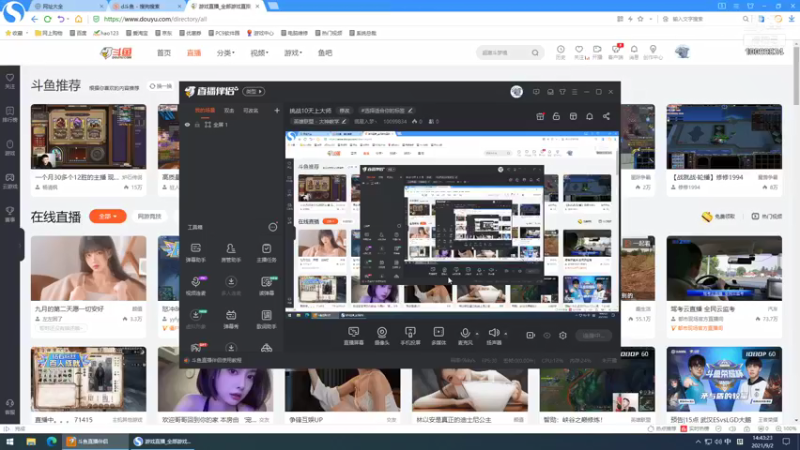This screenshot has width=800, height=450.
Task: Open Hearthstone recommended stream thumbnail
Action: (88, 137)
